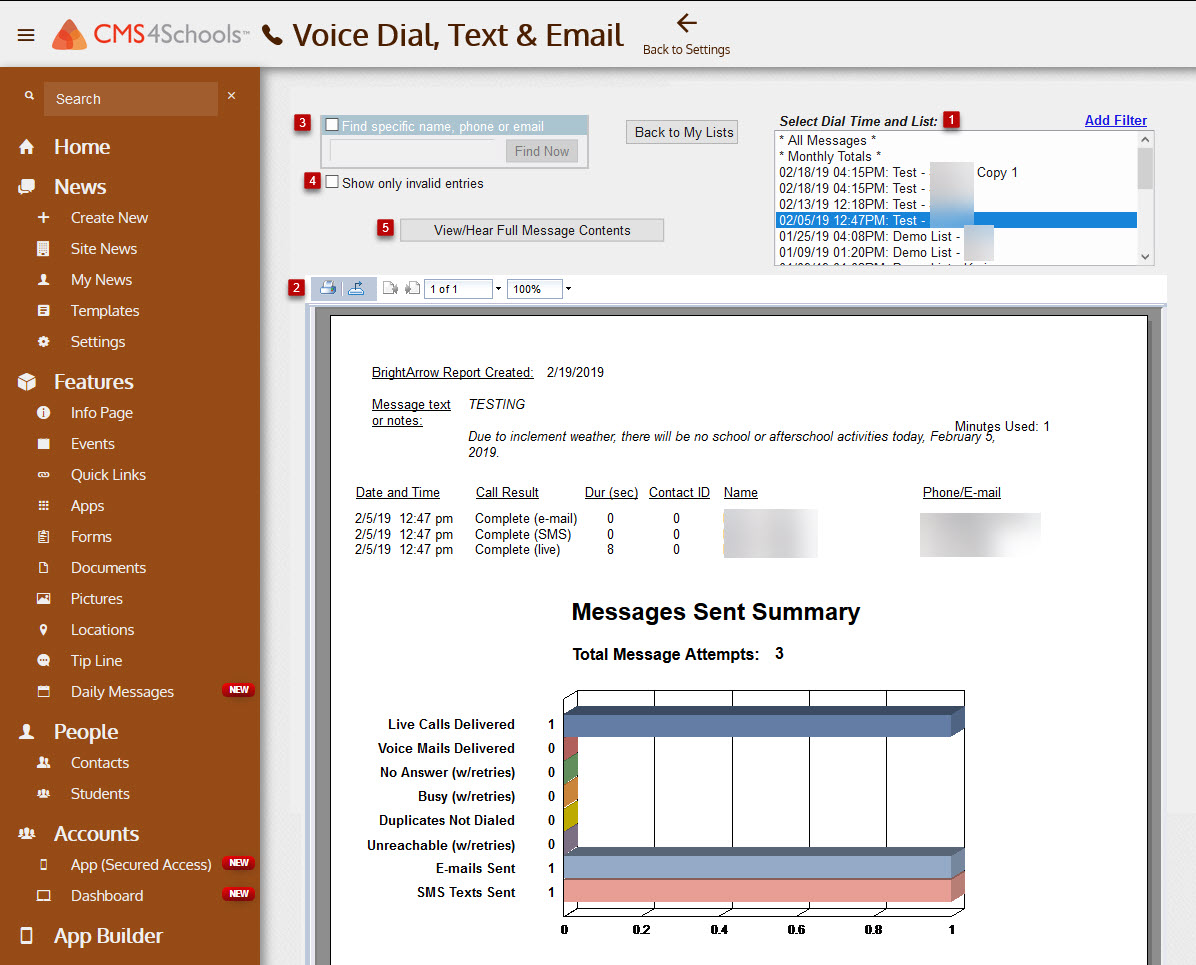This screenshot has width=1196, height=965.
Task: Select 01/25/19 04:08PM Demo List entry
Action: (956, 236)
